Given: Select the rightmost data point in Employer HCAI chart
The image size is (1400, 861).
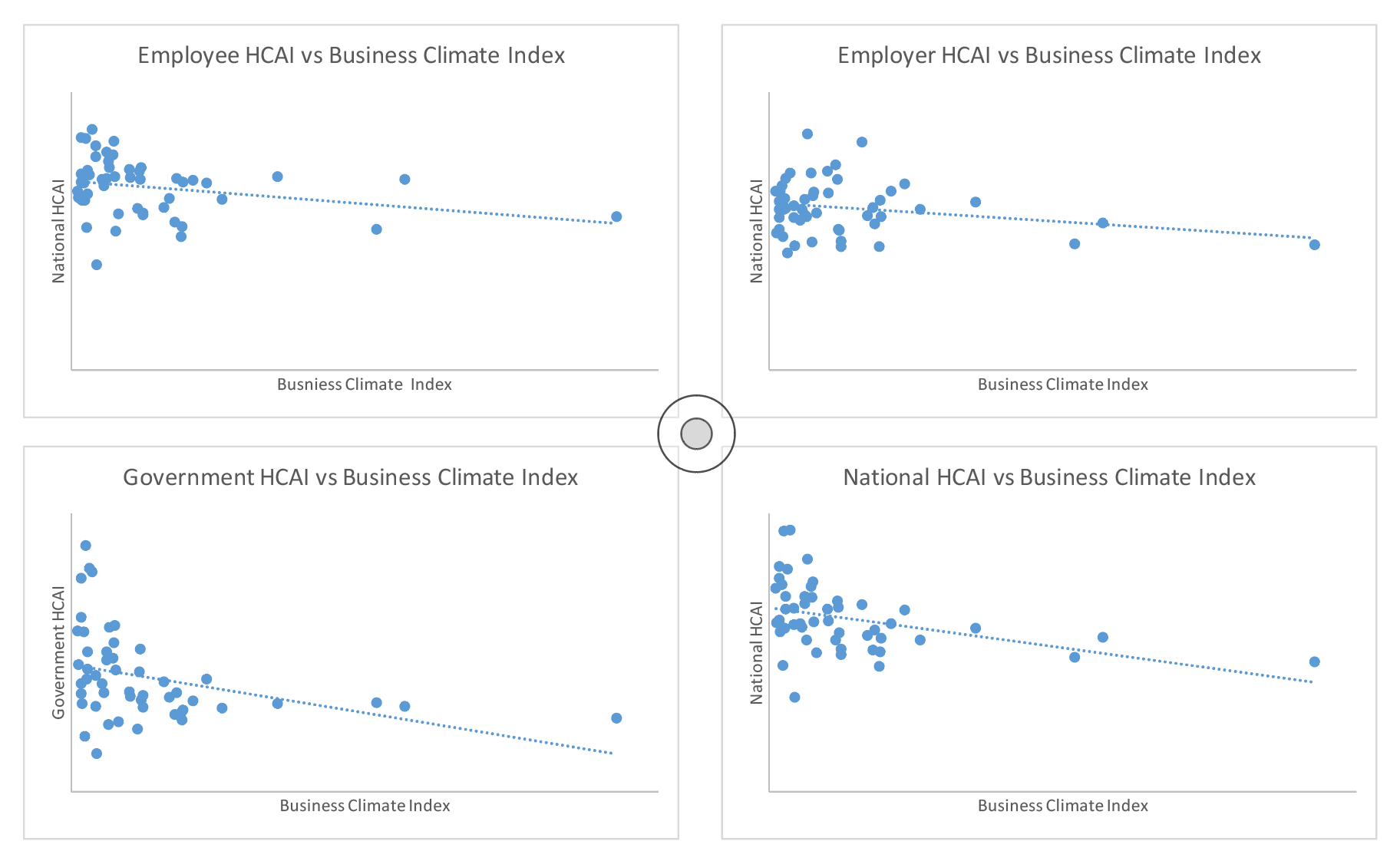Looking at the screenshot, I should point(1314,245).
